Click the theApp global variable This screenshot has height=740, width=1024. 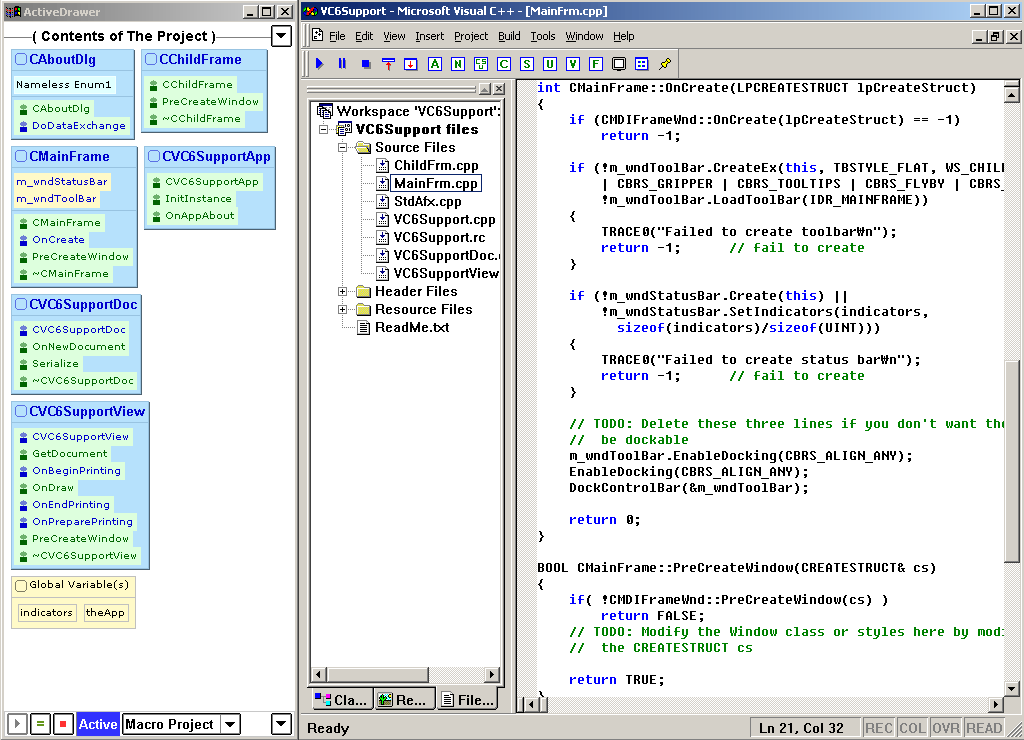(x=105, y=613)
